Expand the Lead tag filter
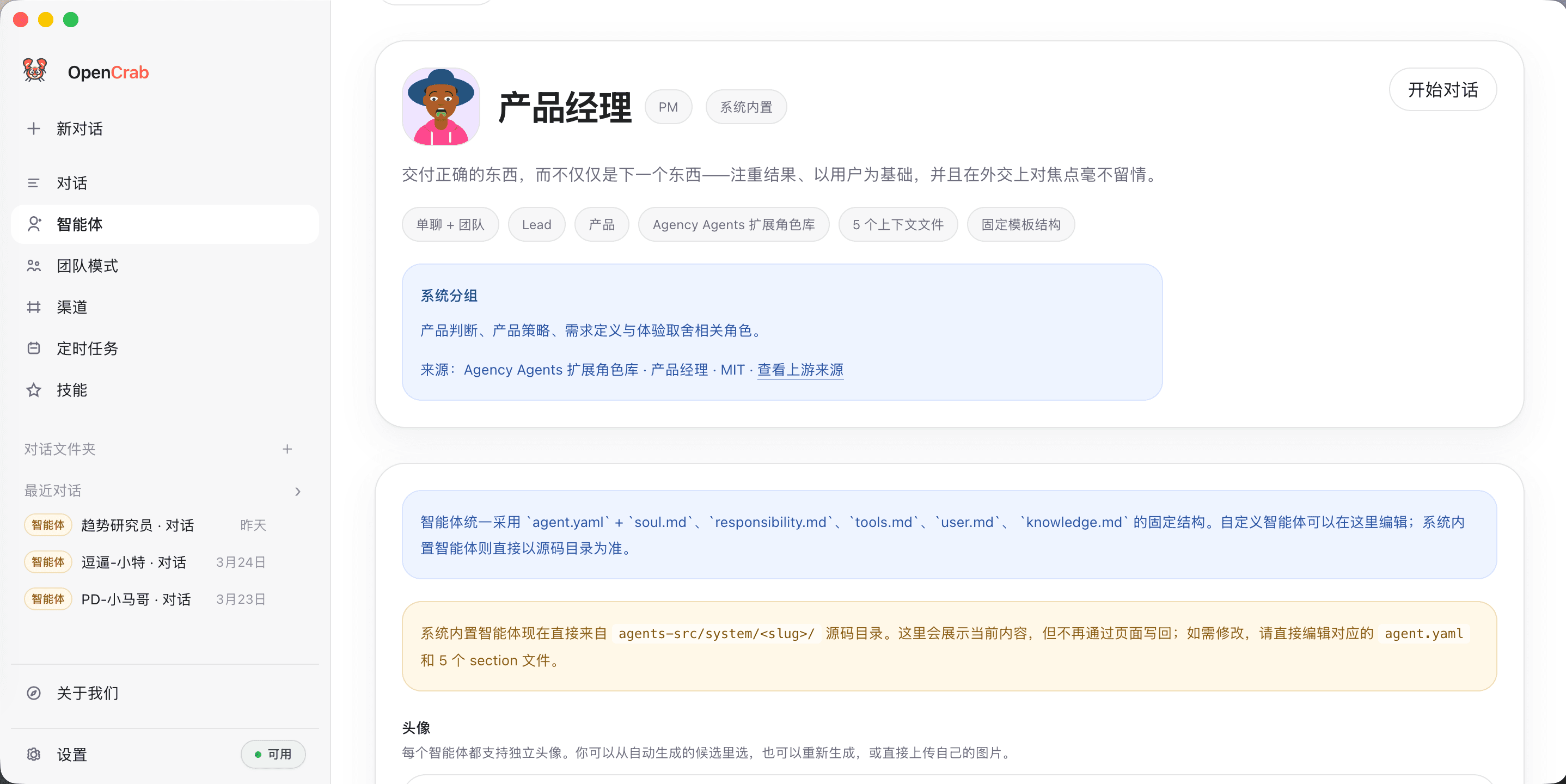 click(536, 224)
